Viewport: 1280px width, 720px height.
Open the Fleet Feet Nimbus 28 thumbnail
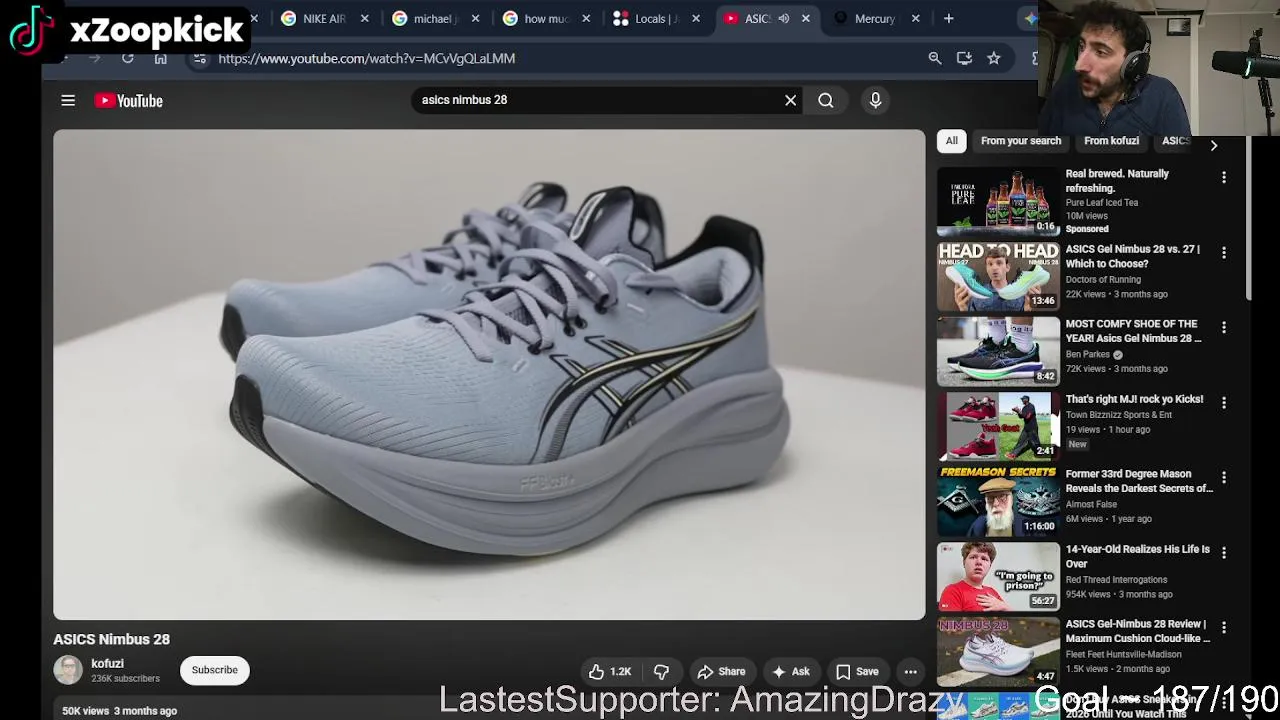998,651
